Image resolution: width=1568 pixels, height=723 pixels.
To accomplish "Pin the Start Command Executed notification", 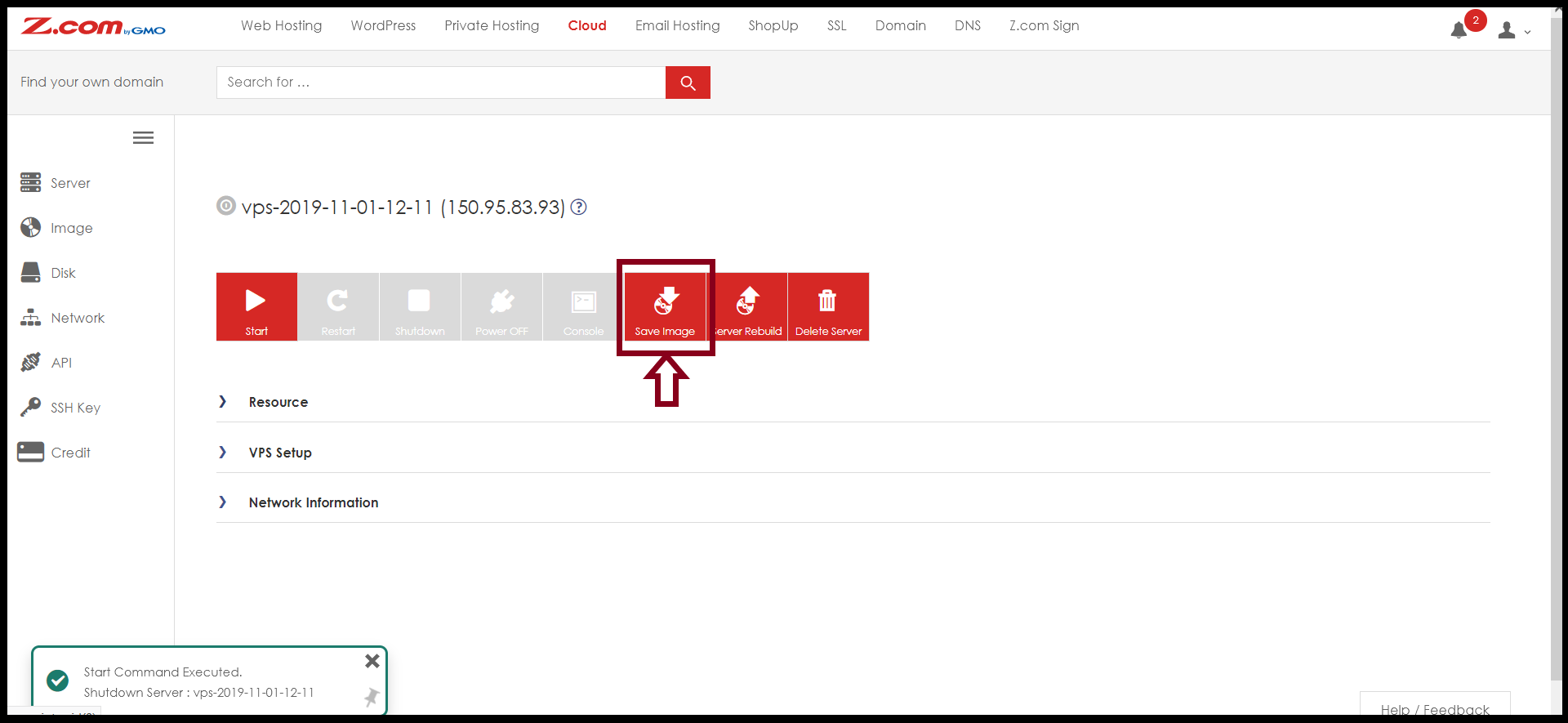I will [372, 697].
